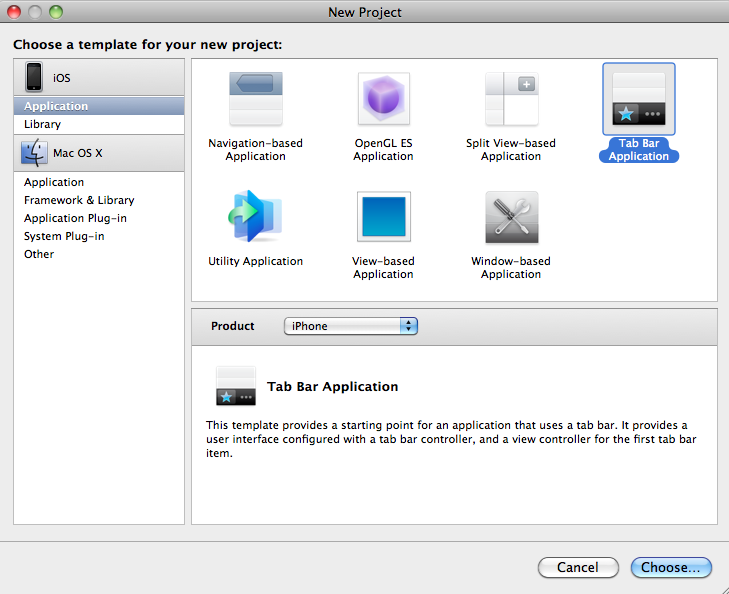Open the Product iPhone dropdown

[351, 326]
